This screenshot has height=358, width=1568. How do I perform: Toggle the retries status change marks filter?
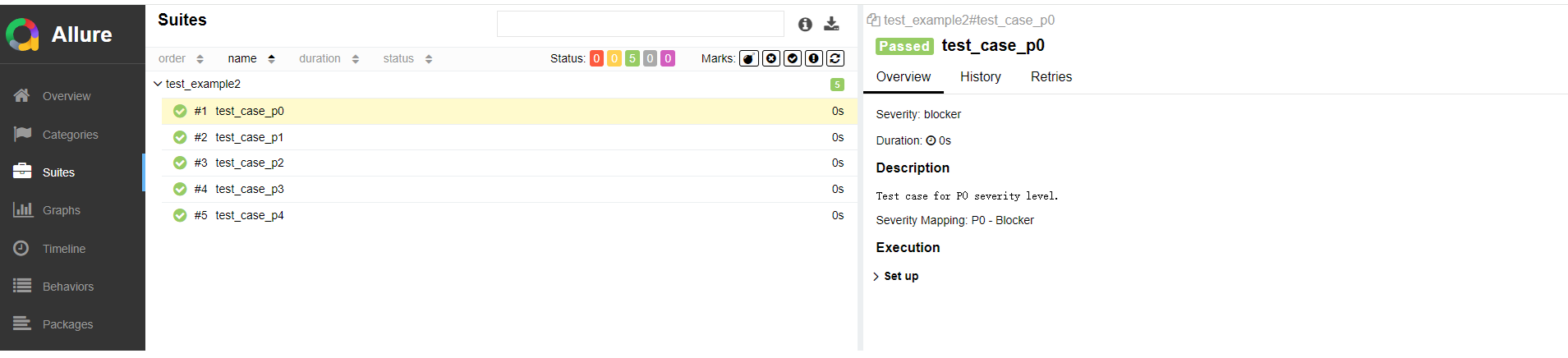coord(835,58)
